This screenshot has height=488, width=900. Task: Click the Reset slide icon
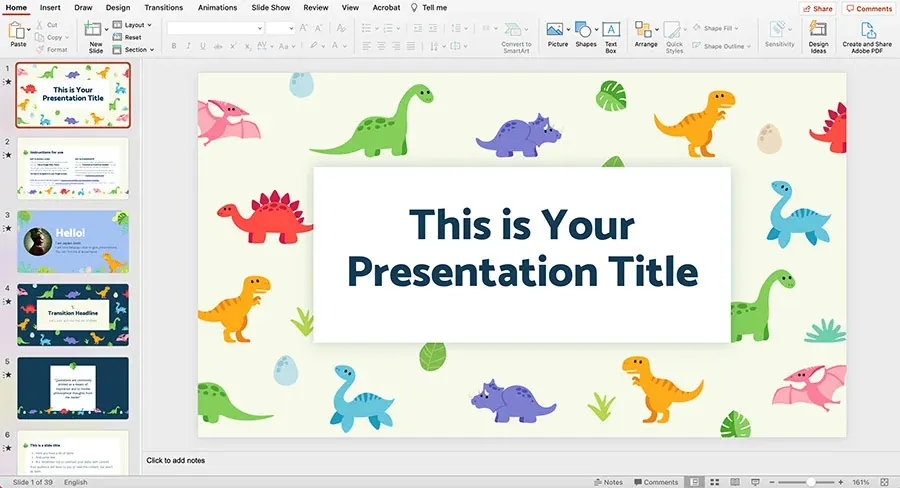pyautogui.click(x=117, y=37)
